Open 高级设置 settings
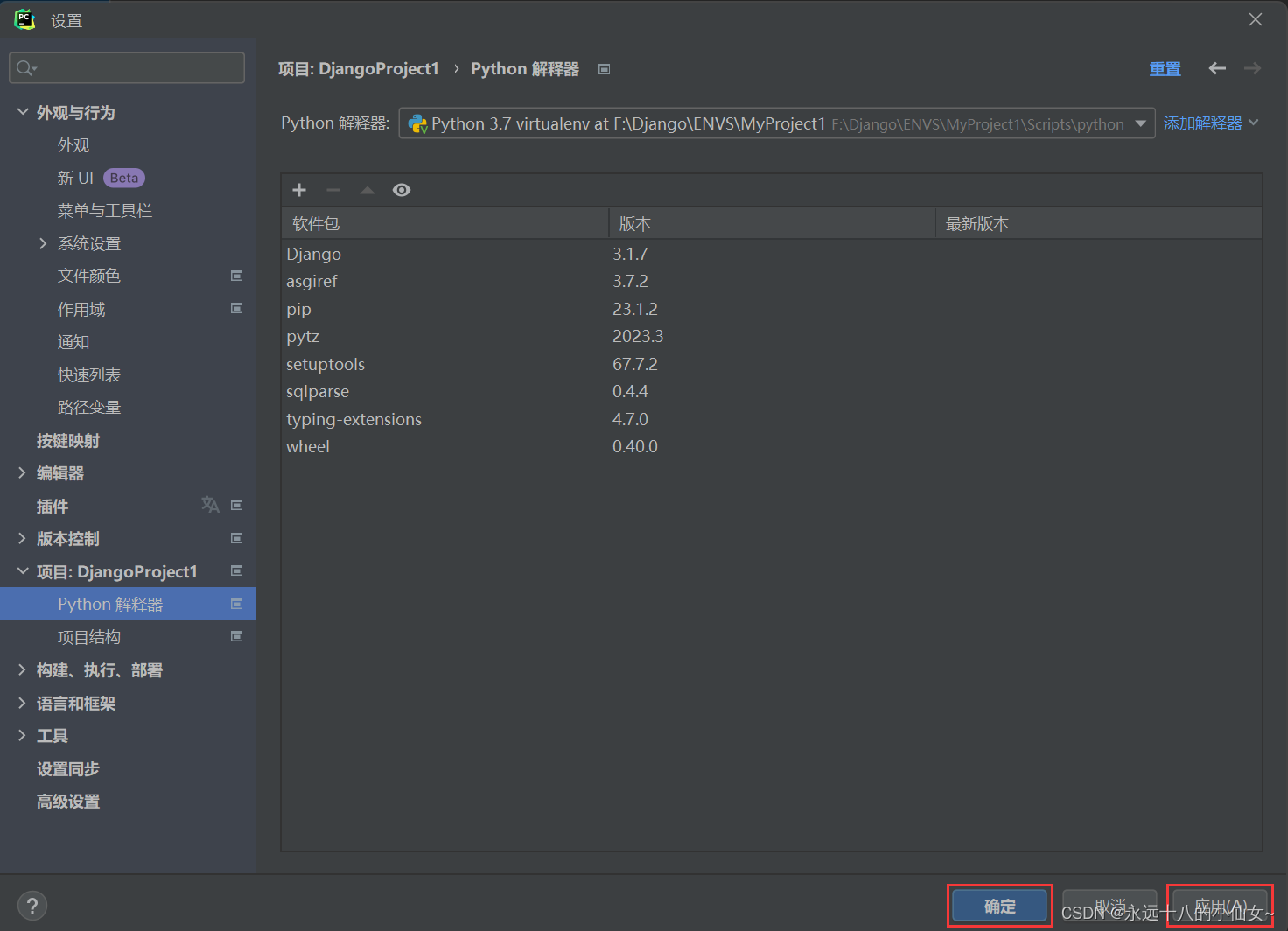The height and width of the screenshot is (931, 1288). tap(68, 801)
